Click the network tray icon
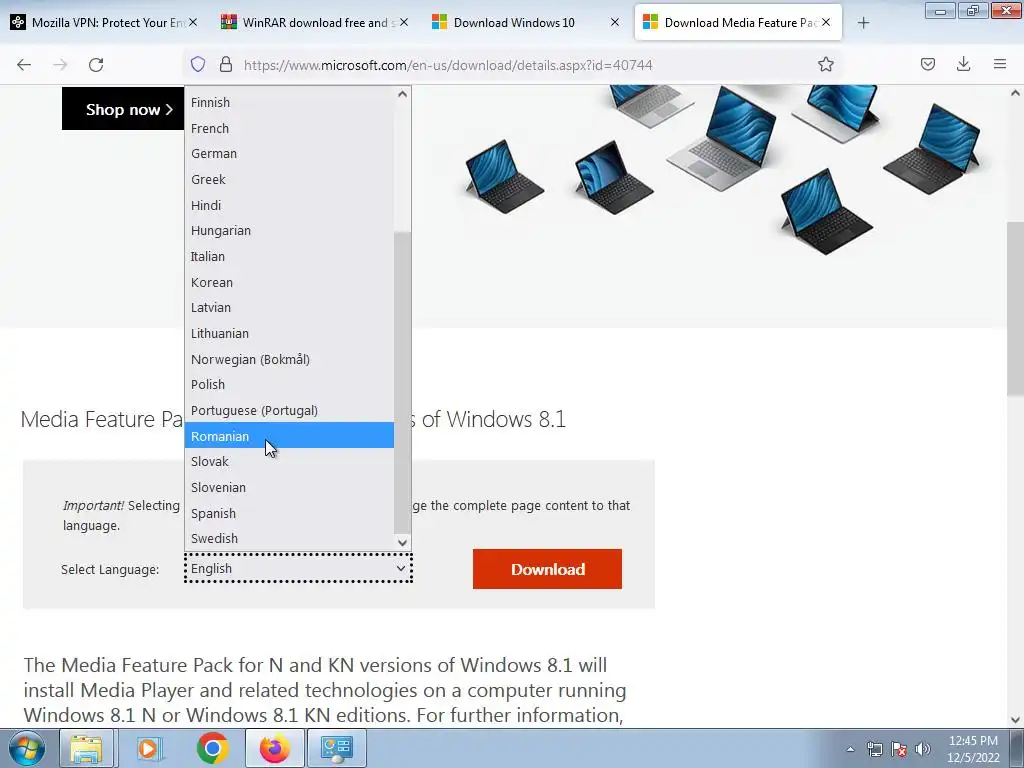This screenshot has width=1024, height=768. point(874,749)
